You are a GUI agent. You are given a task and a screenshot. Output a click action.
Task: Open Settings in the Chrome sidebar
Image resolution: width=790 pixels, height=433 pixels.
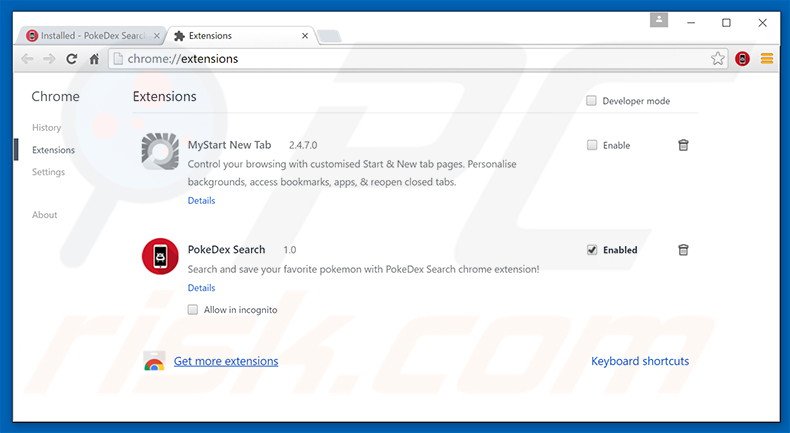click(48, 172)
